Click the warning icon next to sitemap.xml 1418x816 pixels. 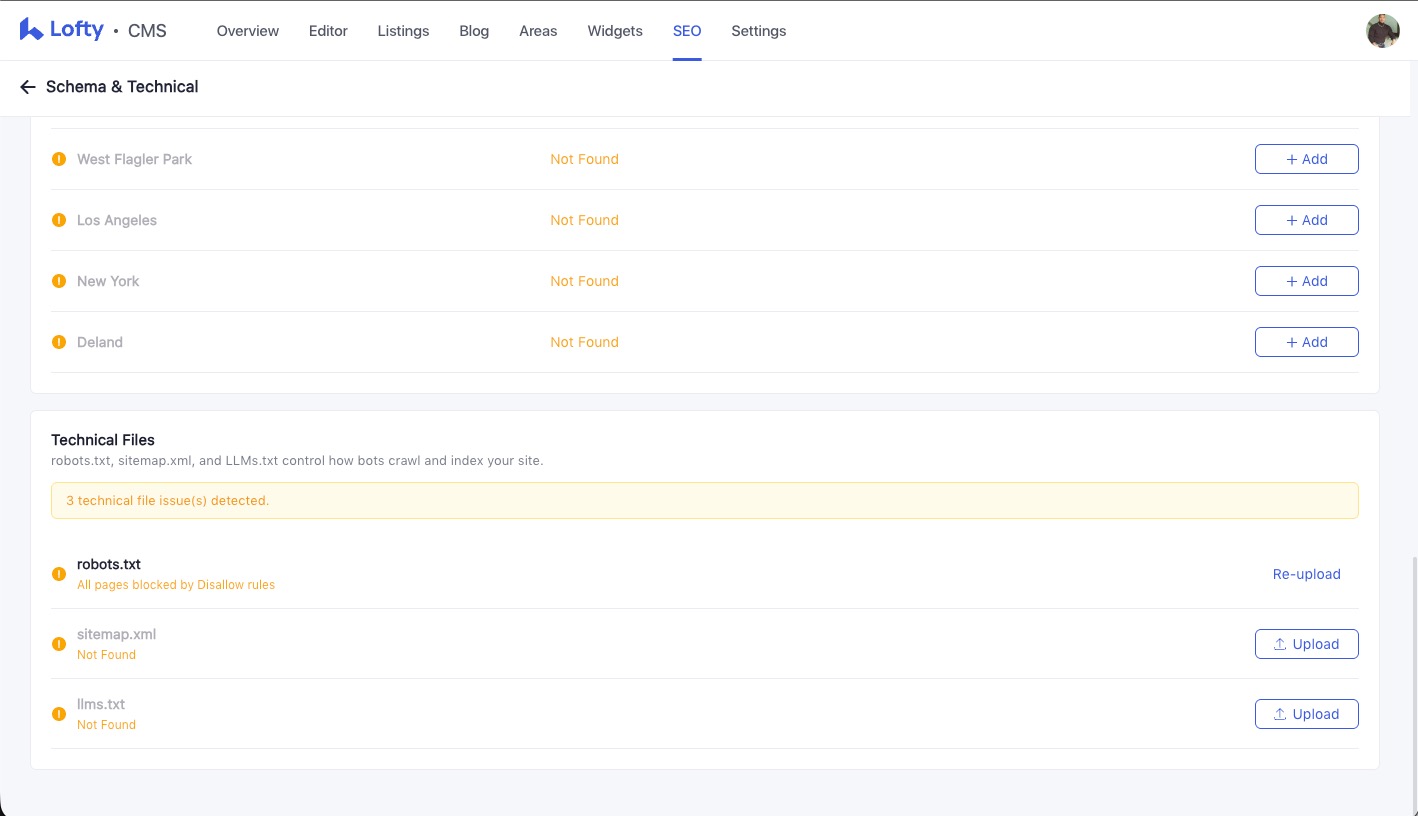pos(59,644)
